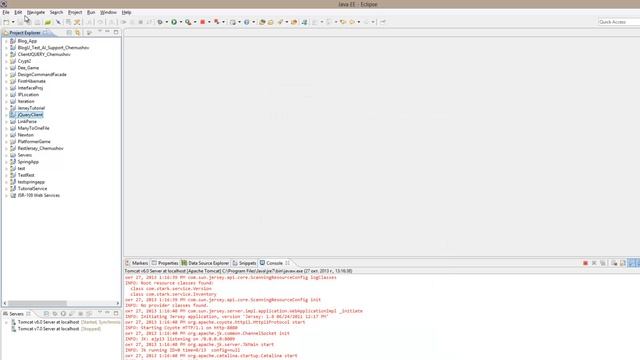The width and height of the screenshot is (640, 360).
Task: Open the File menu
Action: [6, 13]
